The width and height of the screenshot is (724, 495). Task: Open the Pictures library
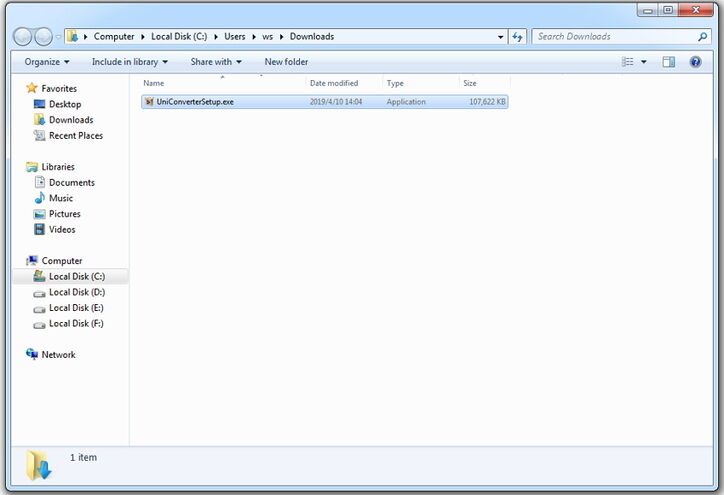[65, 214]
